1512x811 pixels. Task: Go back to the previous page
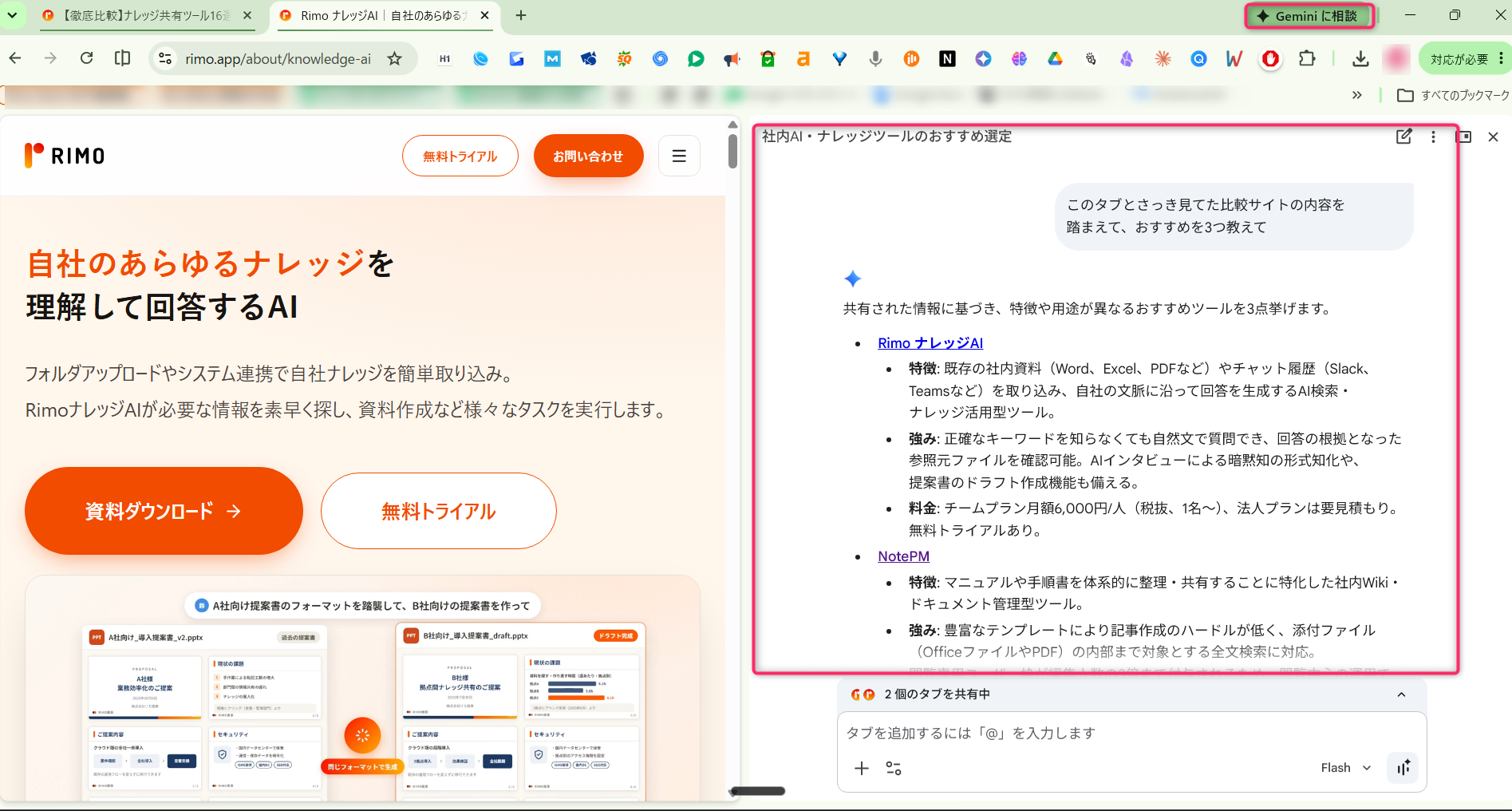tap(15, 58)
